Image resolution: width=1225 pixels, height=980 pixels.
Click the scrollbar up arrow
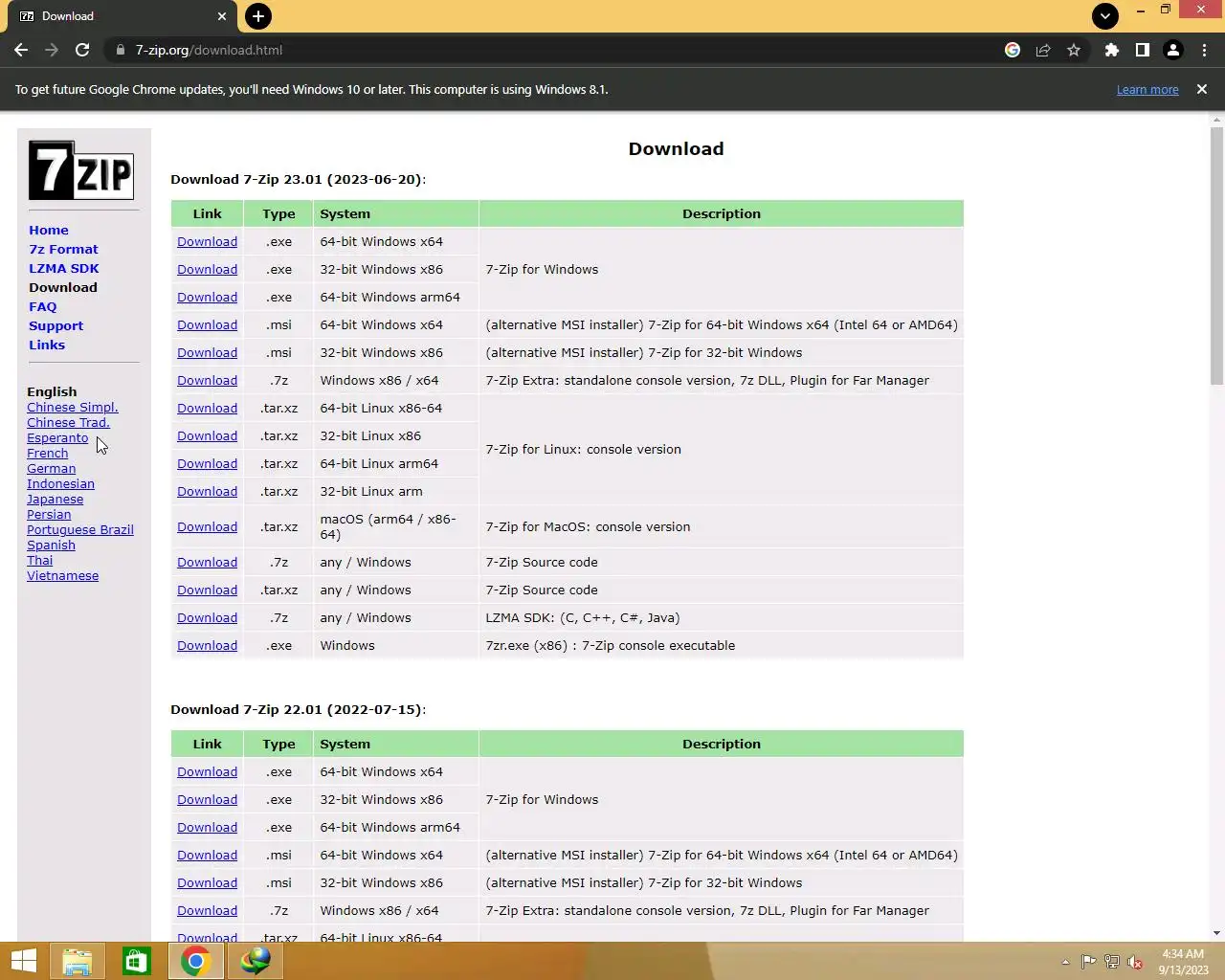click(1216, 120)
